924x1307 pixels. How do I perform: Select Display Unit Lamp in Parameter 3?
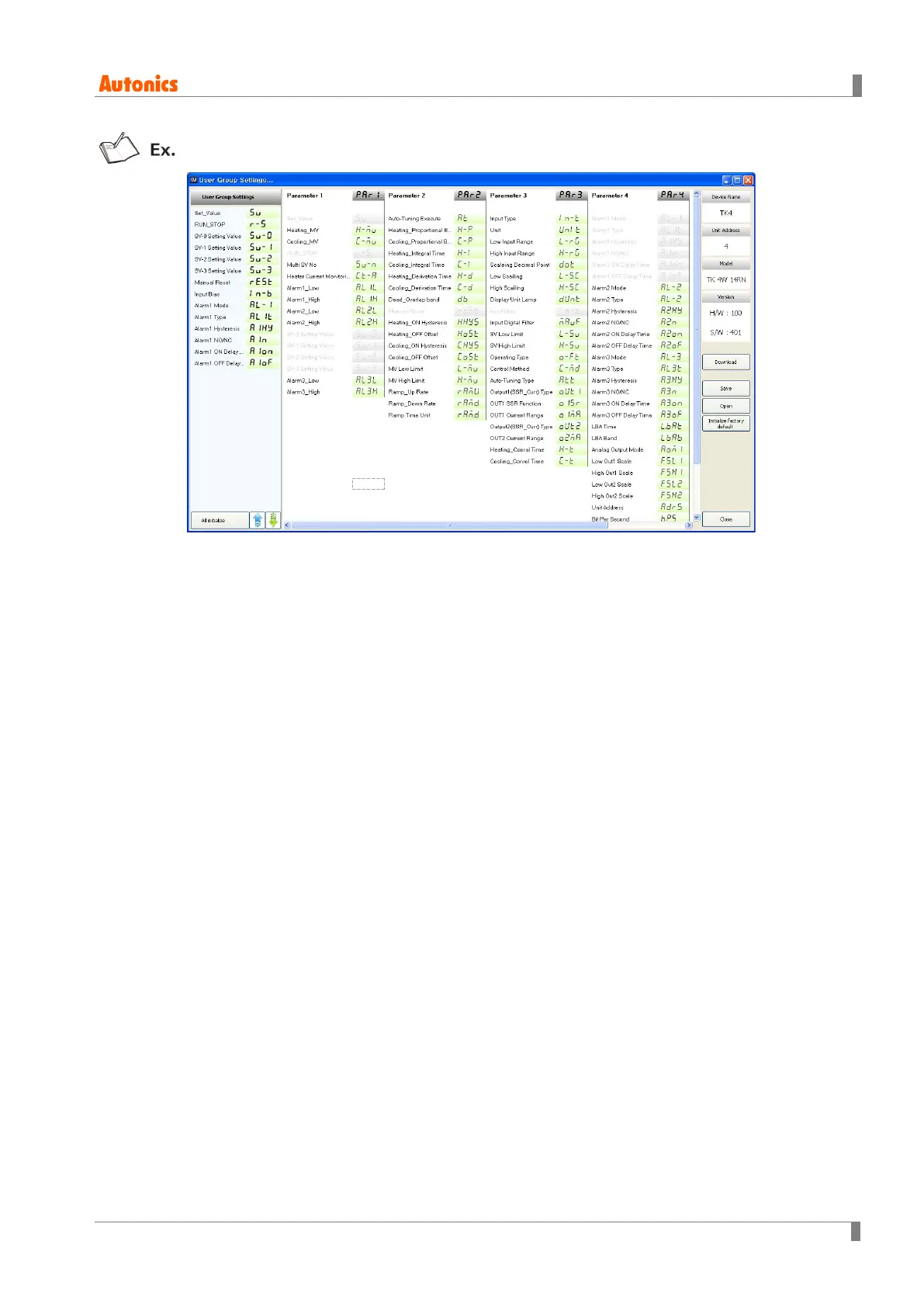[538, 300]
